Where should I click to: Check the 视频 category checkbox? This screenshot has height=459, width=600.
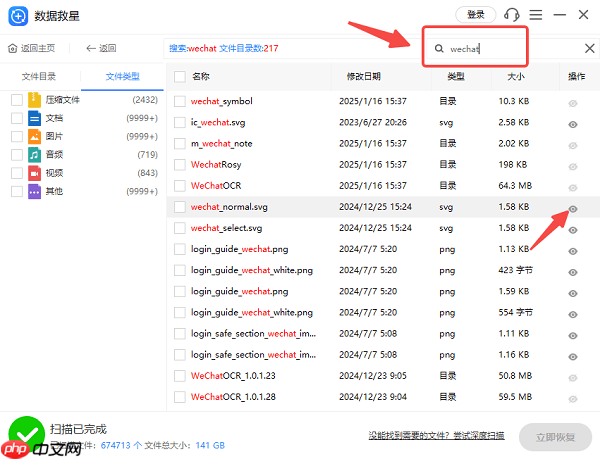coord(17,173)
